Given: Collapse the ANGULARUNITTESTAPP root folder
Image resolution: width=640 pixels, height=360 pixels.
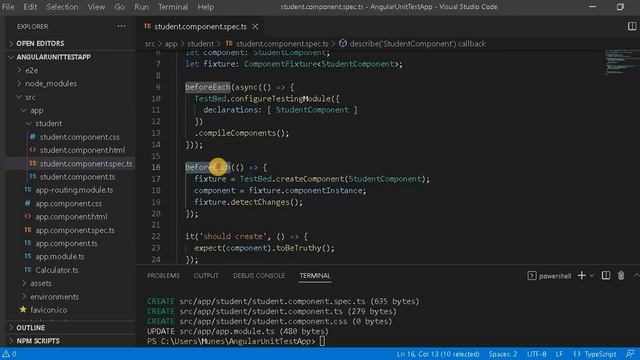Looking at the screenshot, I should 53,57.
